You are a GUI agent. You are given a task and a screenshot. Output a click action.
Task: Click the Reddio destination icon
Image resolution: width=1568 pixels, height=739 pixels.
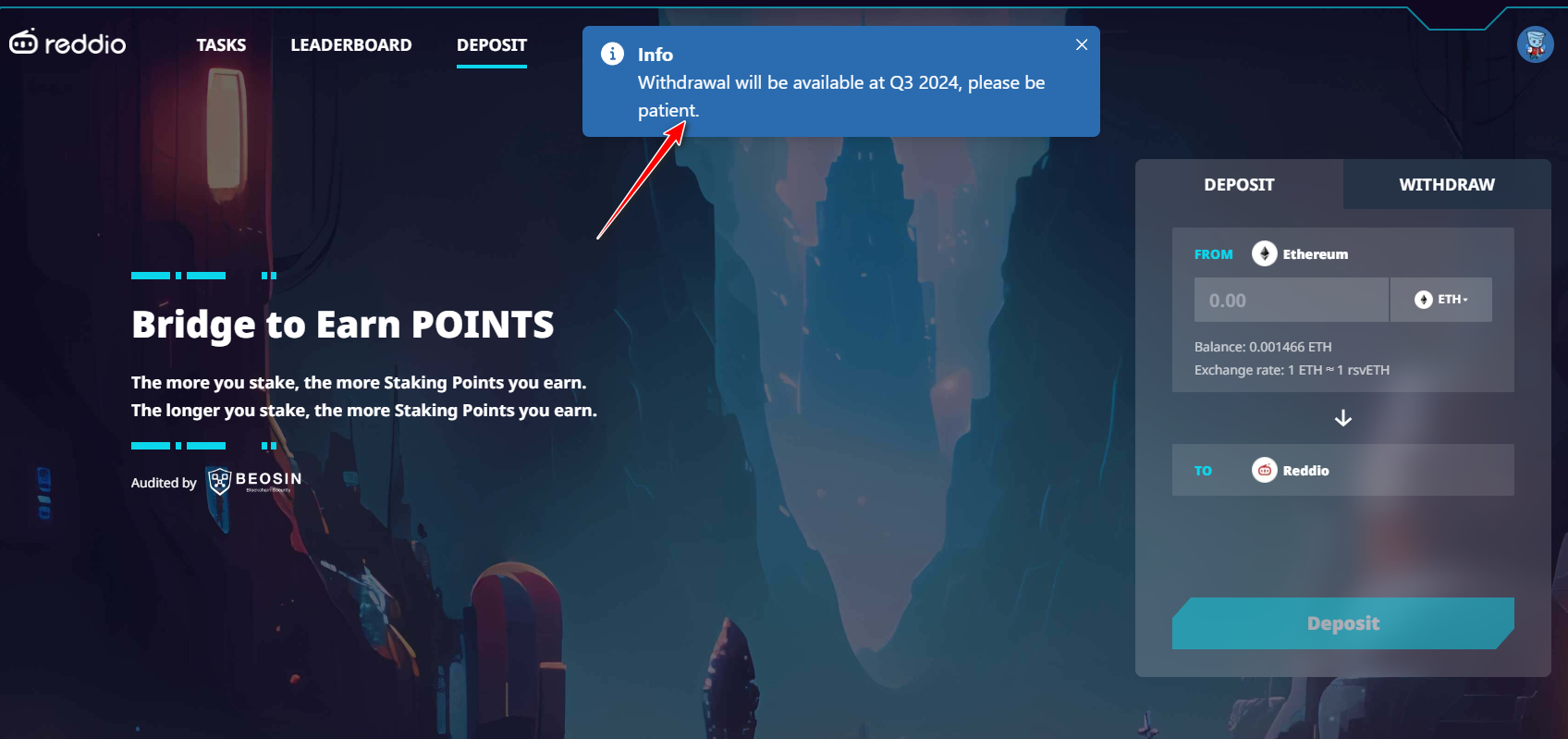[1264, 470]
